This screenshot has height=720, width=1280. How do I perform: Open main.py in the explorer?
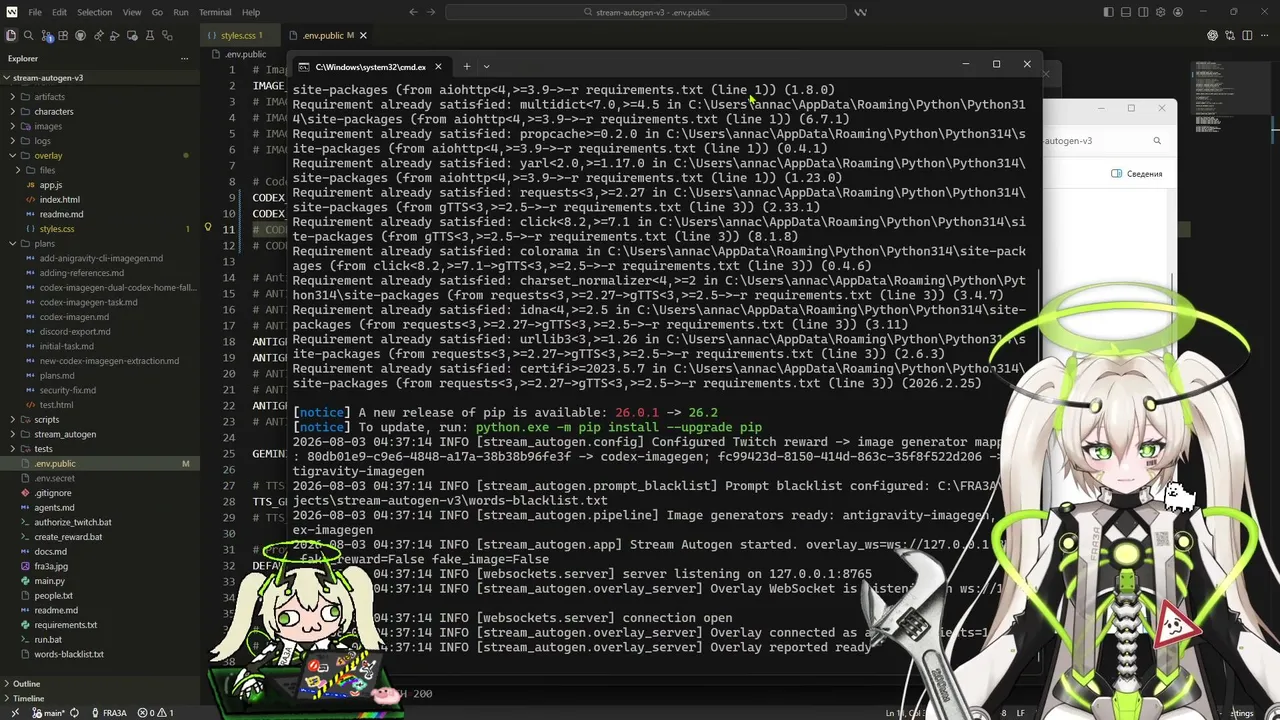pos(100,581)
